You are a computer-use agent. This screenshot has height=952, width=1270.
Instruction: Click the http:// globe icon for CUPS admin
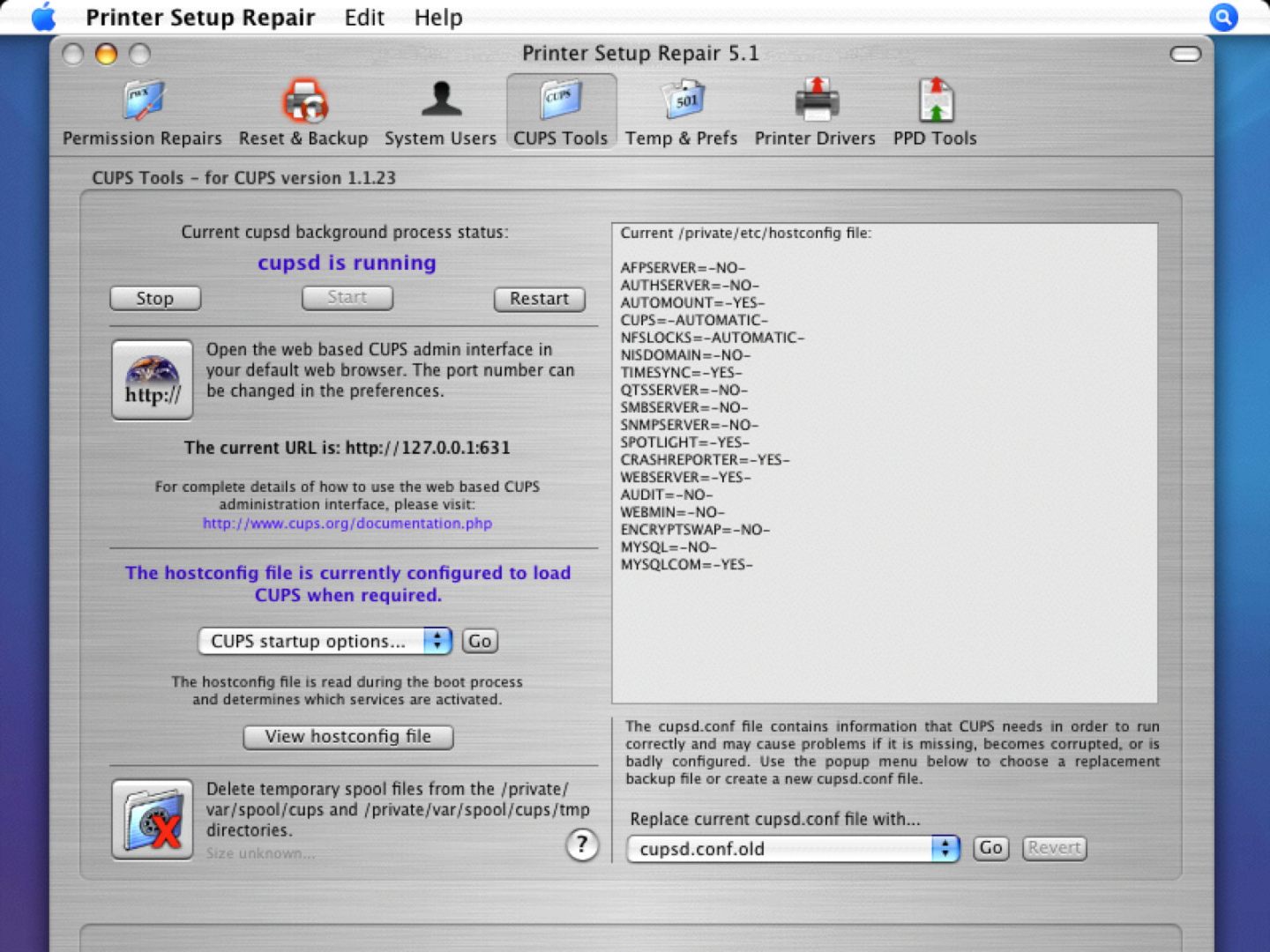tap(153, 380)
